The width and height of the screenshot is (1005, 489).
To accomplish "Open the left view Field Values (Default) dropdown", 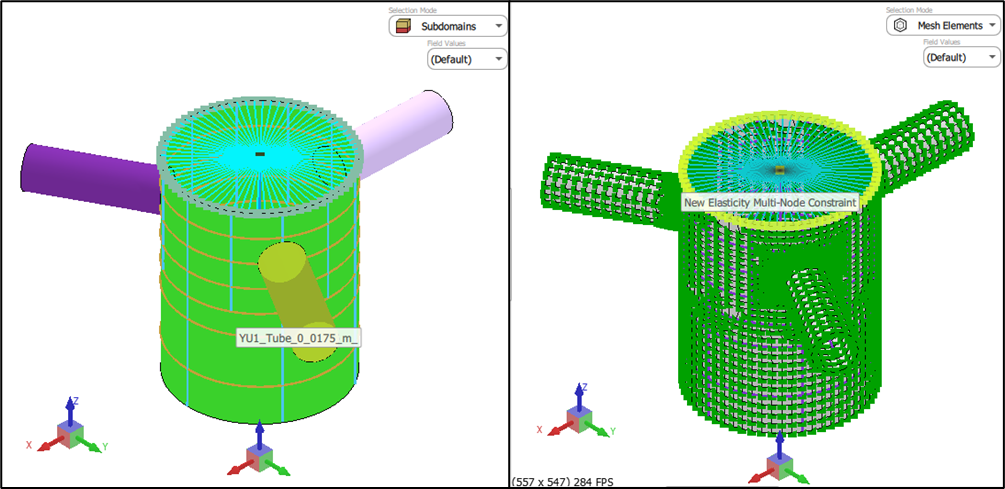I will pos(467,59).
